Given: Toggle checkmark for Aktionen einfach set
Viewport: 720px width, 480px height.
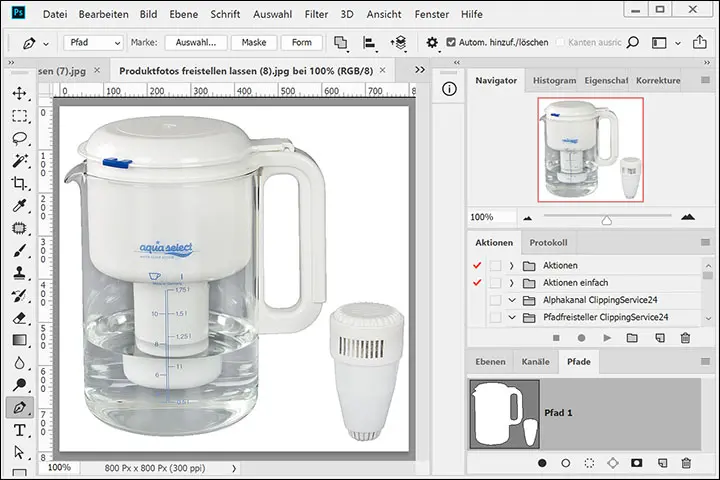Looking at the screenshot, I should click(476, 282).
